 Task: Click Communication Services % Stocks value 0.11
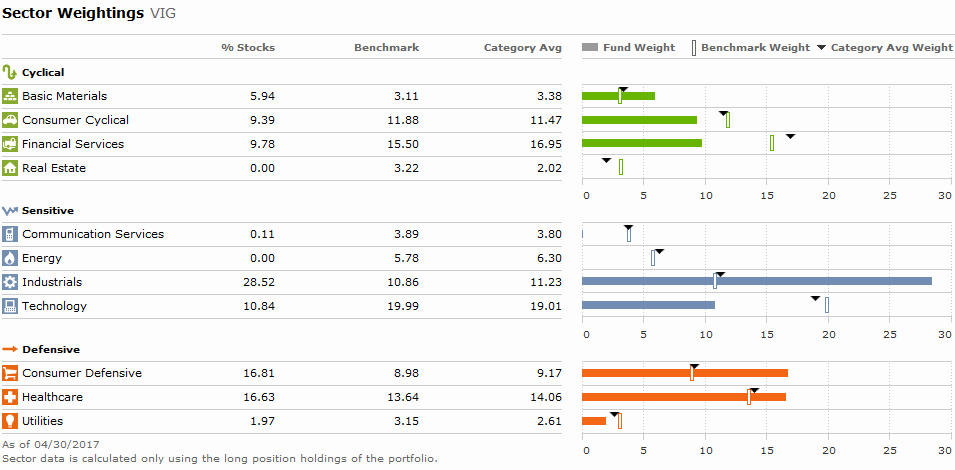pyautogui.click(x=262, y=234)
